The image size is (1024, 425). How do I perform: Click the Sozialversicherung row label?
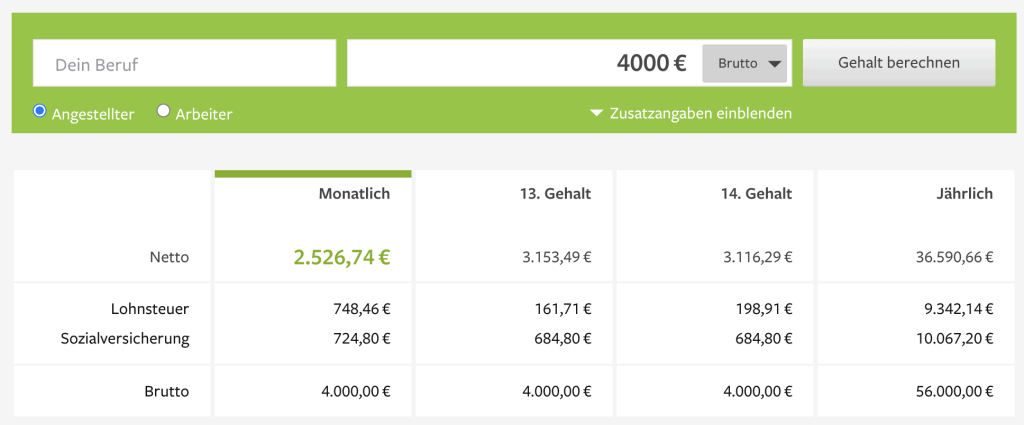tap(125, 339)
